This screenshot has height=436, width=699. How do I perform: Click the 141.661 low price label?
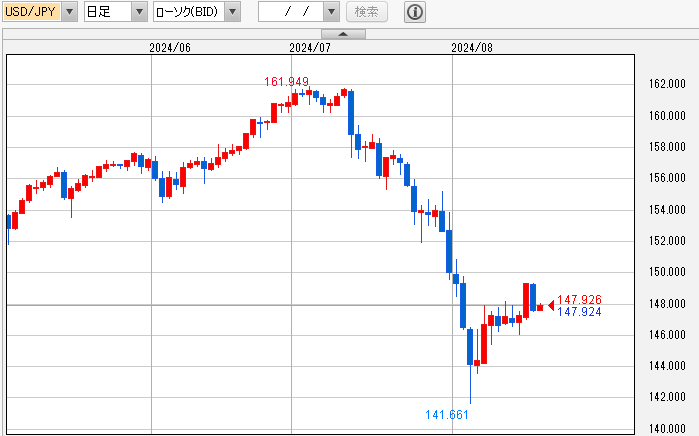pyautogui.click(x=447, y=415)
